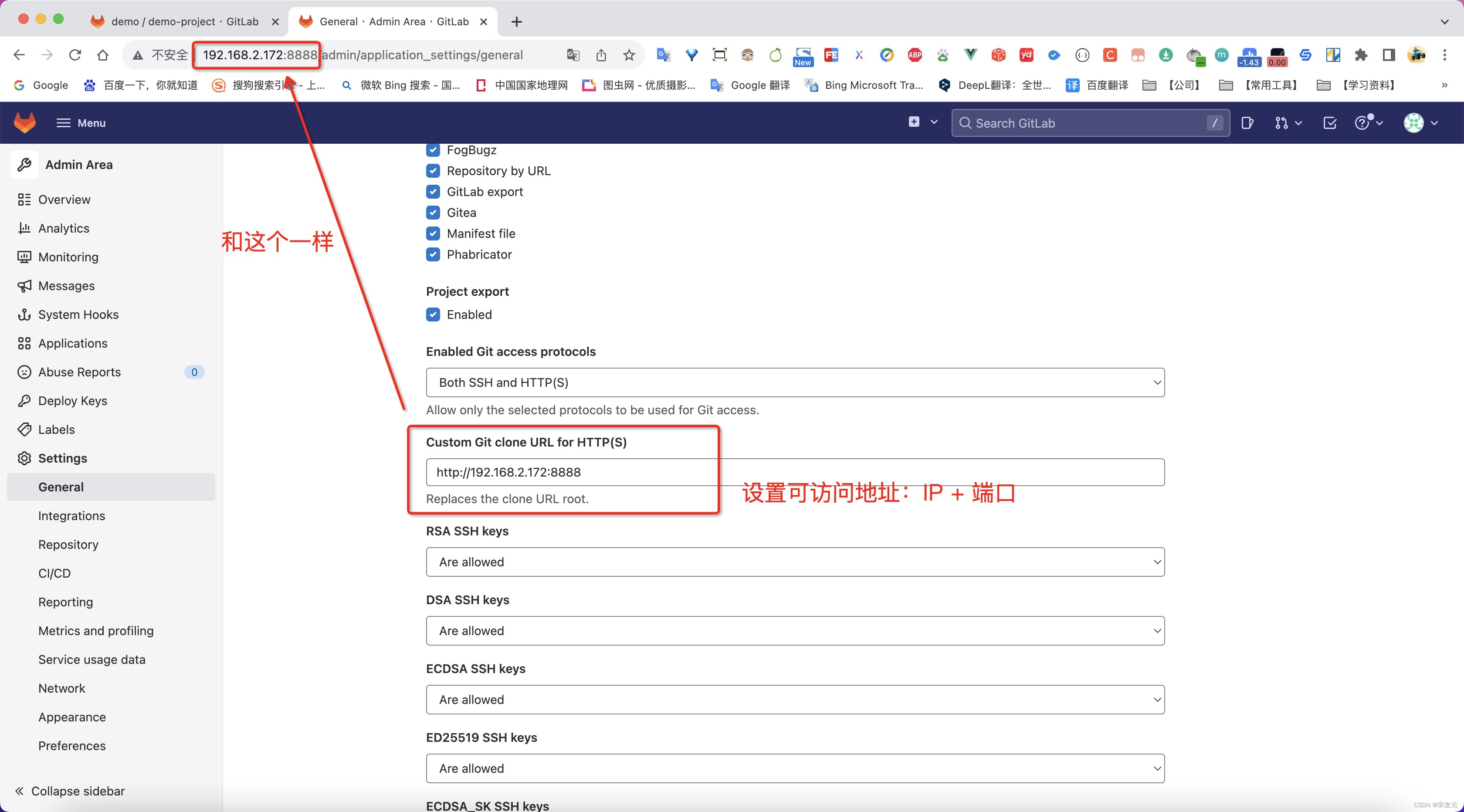The width and height of the screenshot is (1464, 812).
Task: Show all browser tabs chevron
Action: tap(1444, 22)
